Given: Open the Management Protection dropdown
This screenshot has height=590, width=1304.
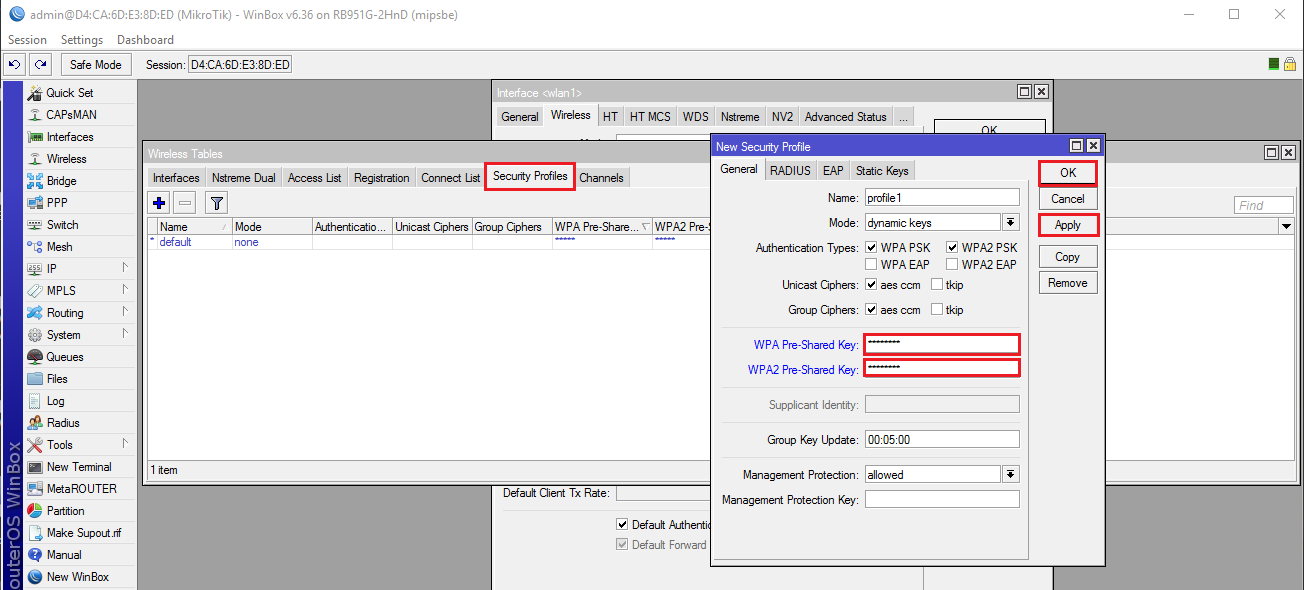Looking at the screenshot, I should (x=1010, y=473).
